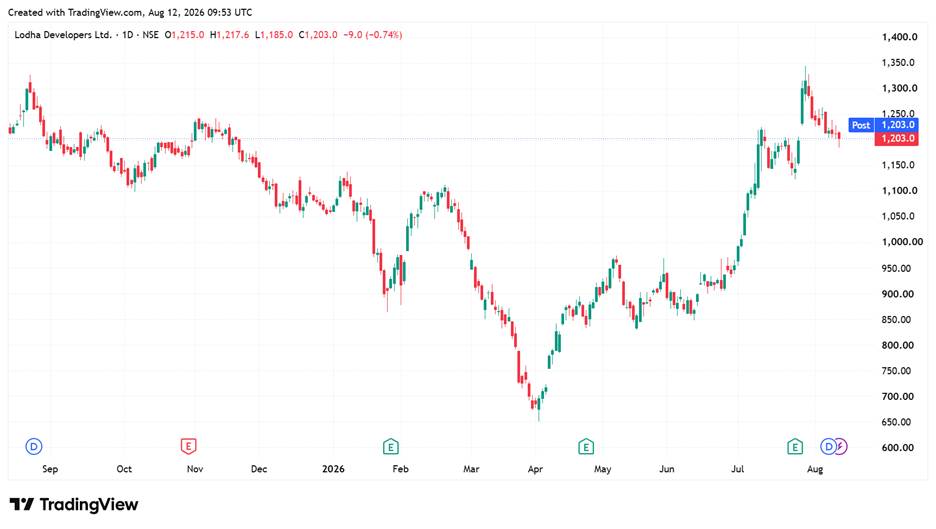Click the TradingView logo at the bottom
The image size is (936, 529).
[74, 505]
